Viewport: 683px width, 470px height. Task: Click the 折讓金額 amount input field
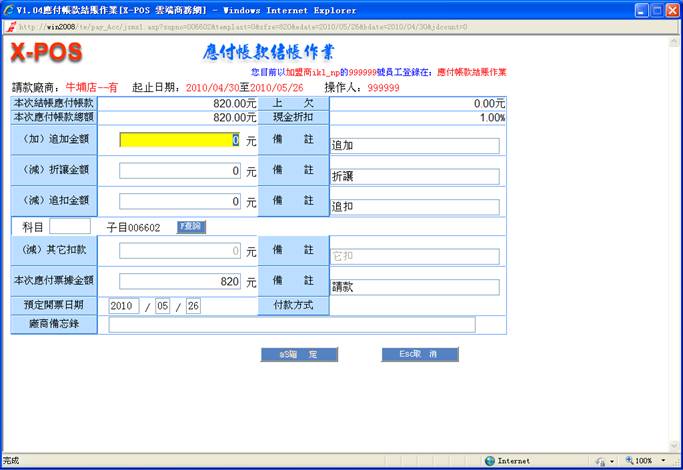click(x=180, y=171)
